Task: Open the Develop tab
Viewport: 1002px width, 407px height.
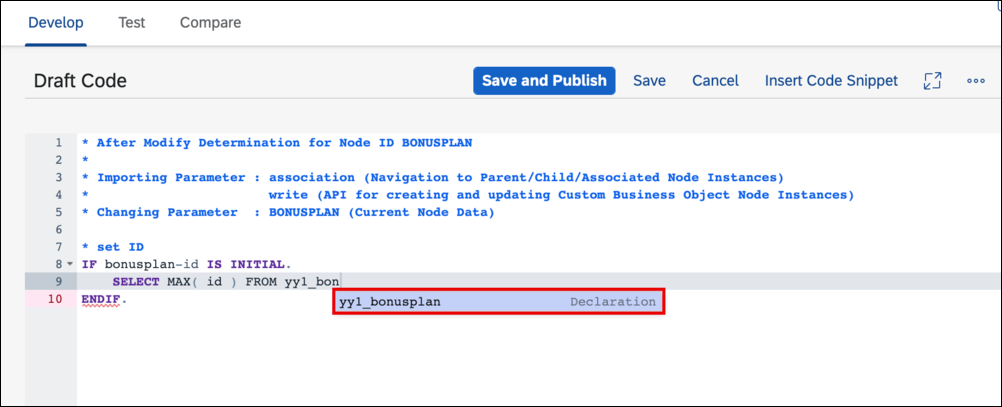Action: tap(56, 23)
